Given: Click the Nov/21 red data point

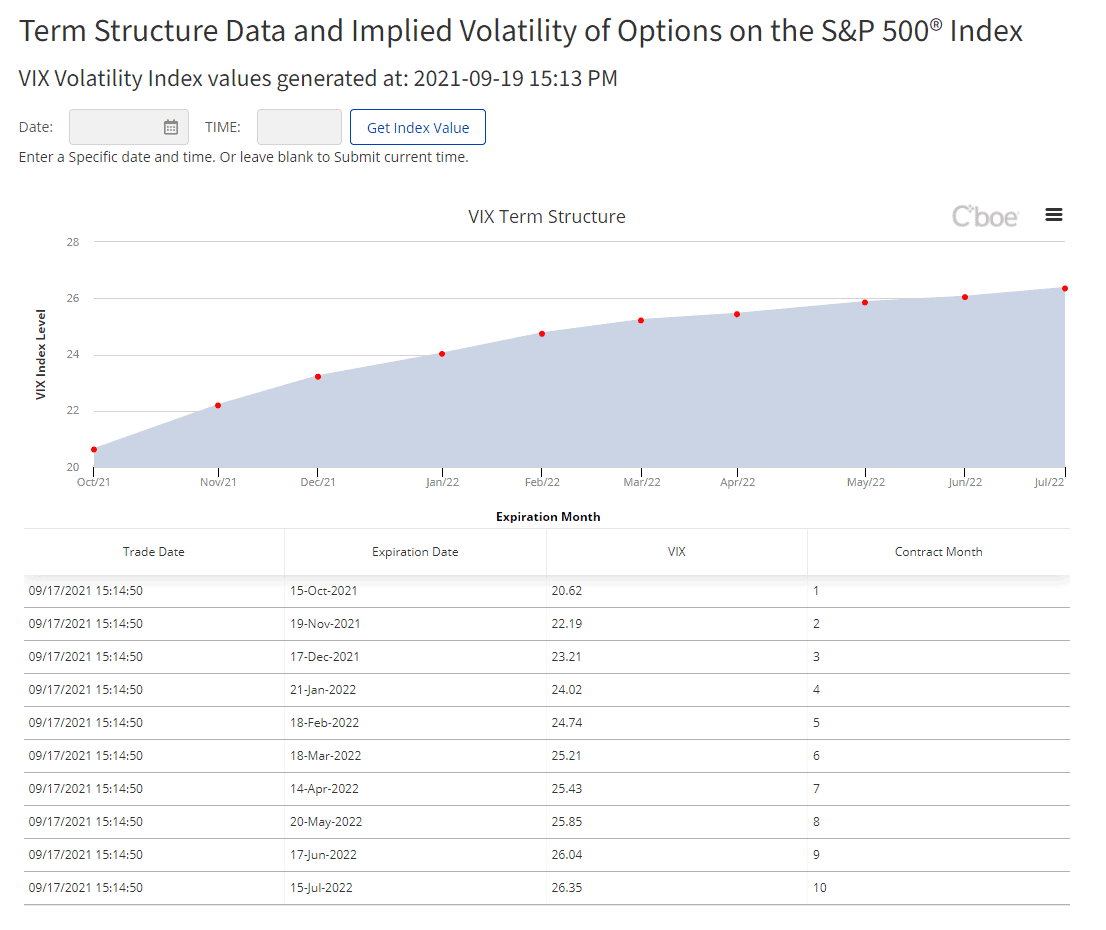Looking at the screenshot, I should click(218, 405).
